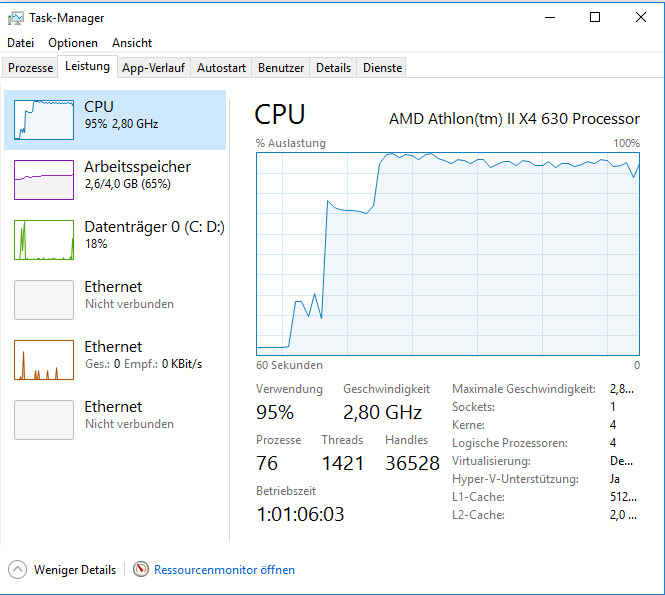The width and height of the screenshot is (665, 595).
Task: Show the Details tab
Action: pos(333,68)
